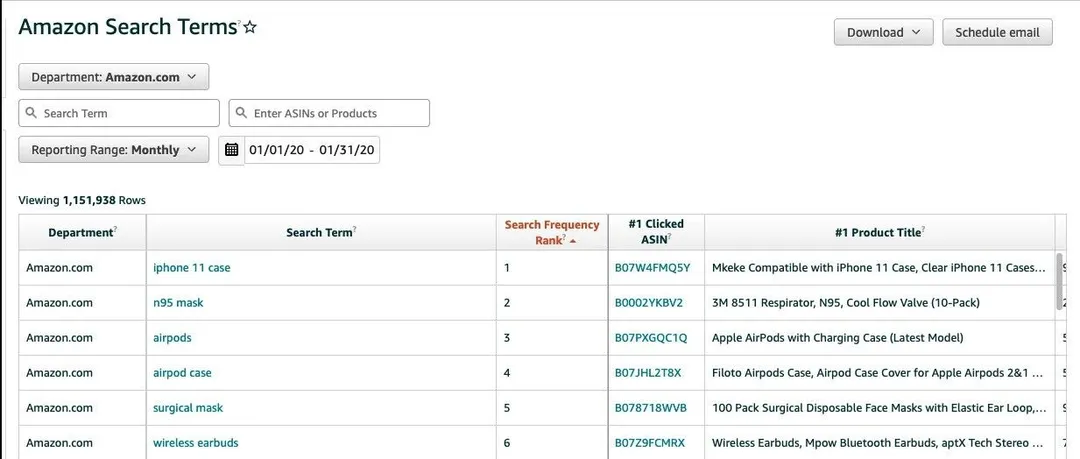Open the Reporting Range: Monthly dropdown

(114, 150)
